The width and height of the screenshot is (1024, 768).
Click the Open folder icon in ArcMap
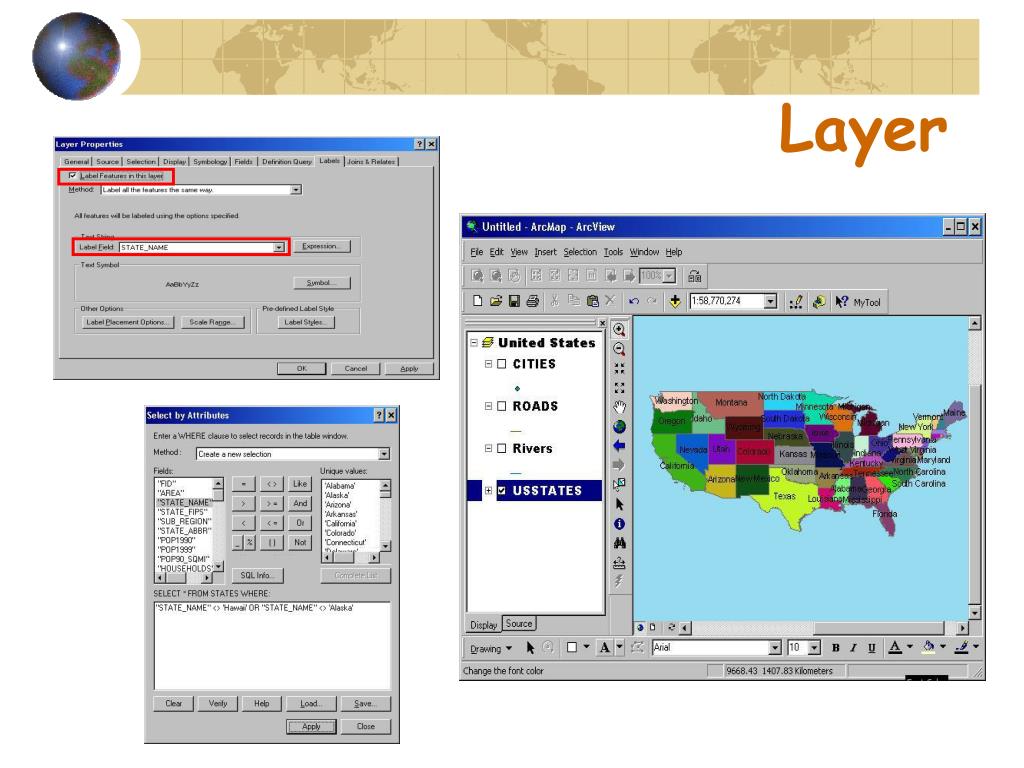click(496, 301)
